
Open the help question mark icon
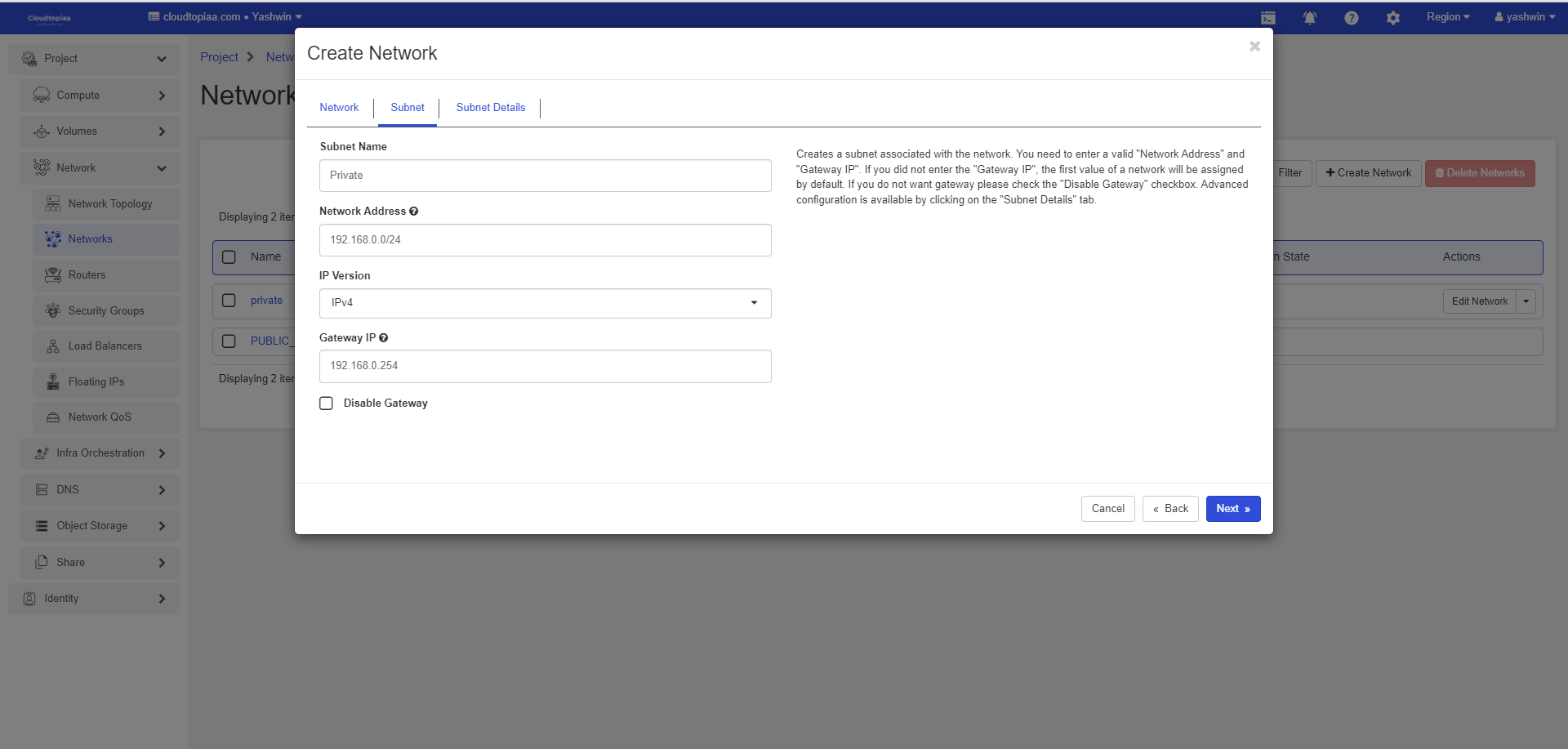point(1351,18)
